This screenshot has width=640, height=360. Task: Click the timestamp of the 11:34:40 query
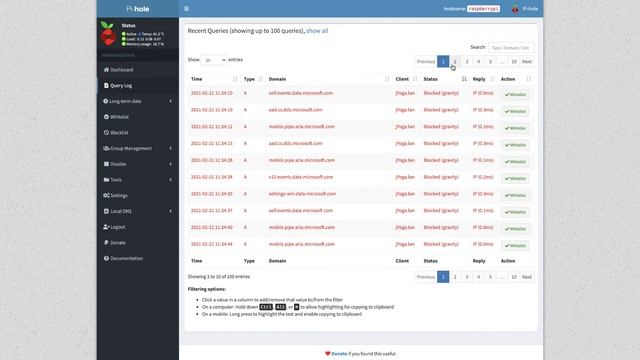(x=211, y=227)
